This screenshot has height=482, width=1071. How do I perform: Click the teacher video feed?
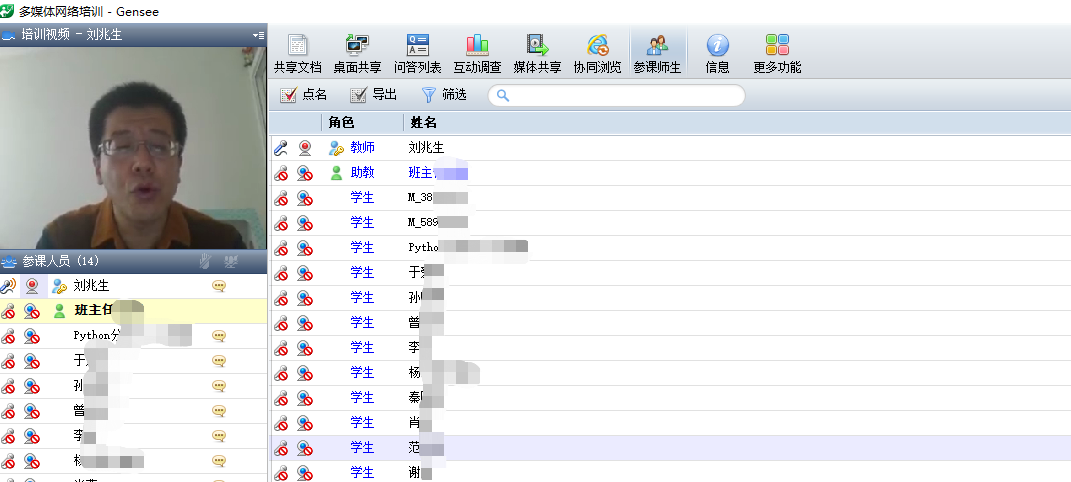click(133, 148)
